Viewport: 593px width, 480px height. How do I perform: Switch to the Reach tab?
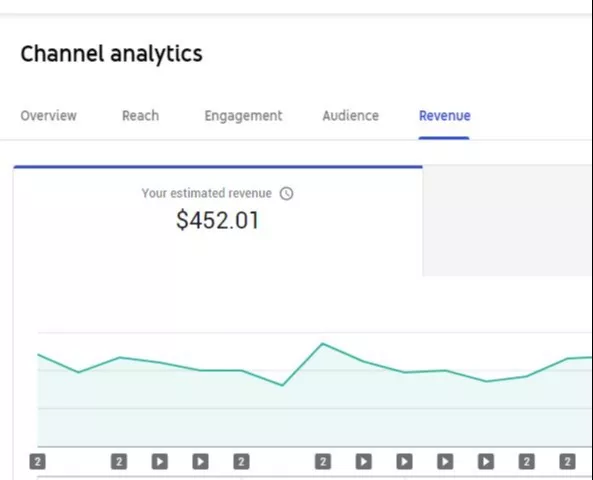[x=140, y=116]
